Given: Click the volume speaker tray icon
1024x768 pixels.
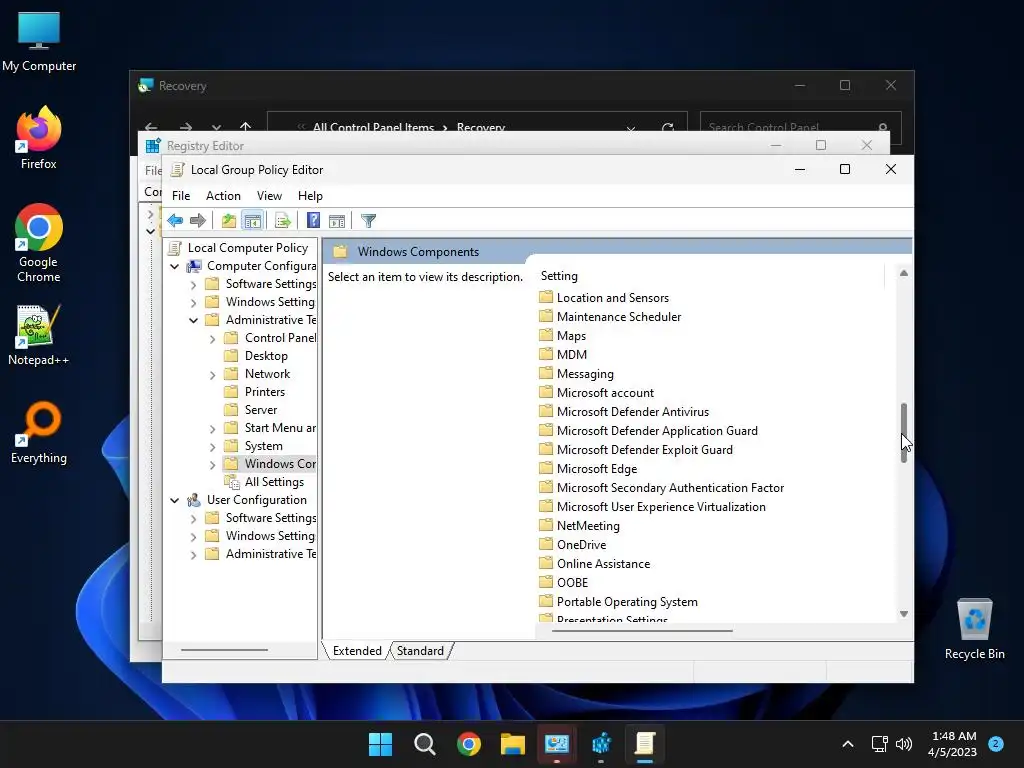Looking at the screenshot, I should (x=904, y=744).
